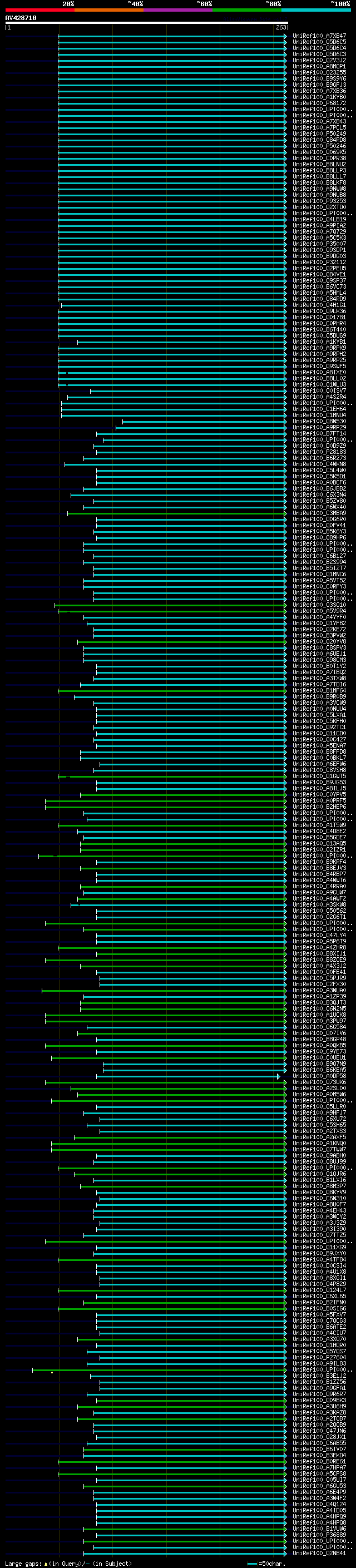Select hit label UniRef100_C1EH64
The image size is (356, 1568).
click(x=319, y=409)
